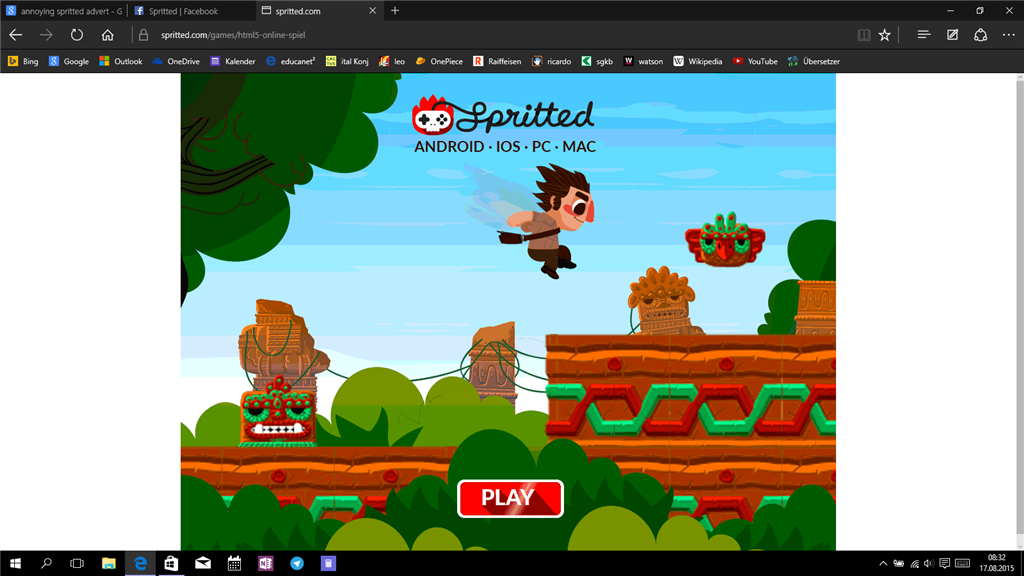Click the red PLAY button
Viewport: 1024px width, 576px height.
510,498
